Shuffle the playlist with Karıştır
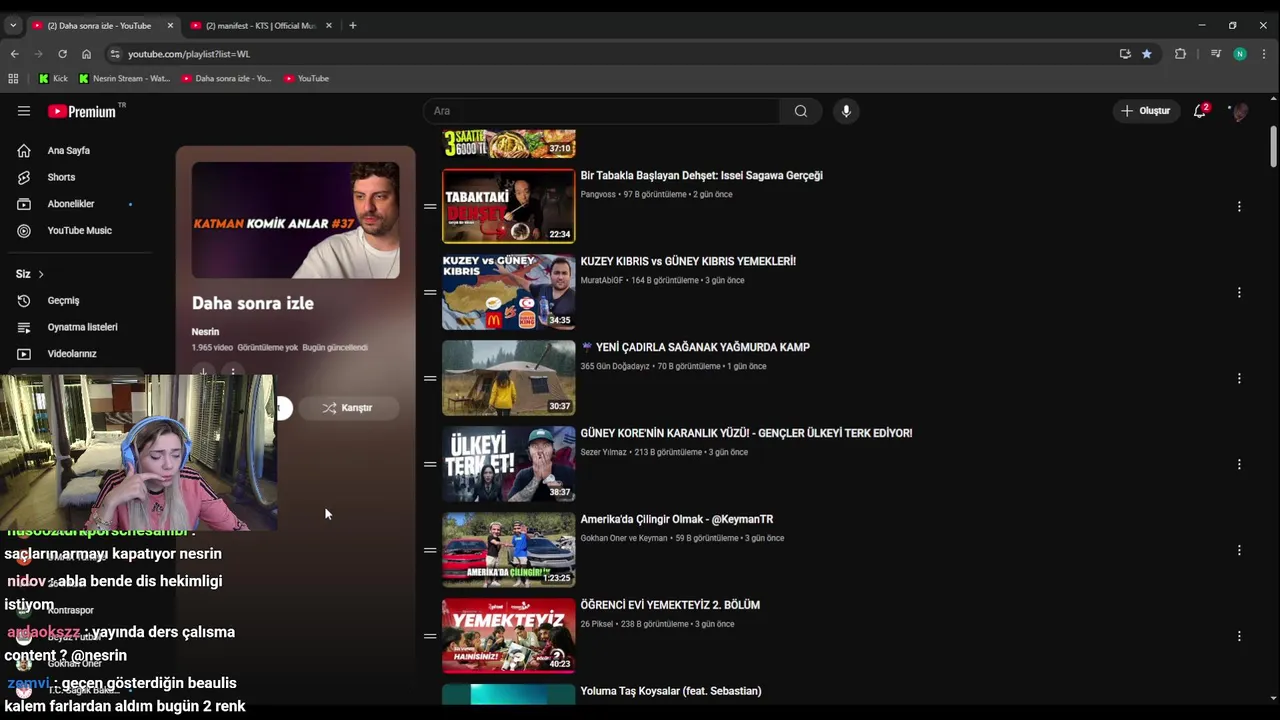The image size is (1280, 720). click(x=347, y=408)
